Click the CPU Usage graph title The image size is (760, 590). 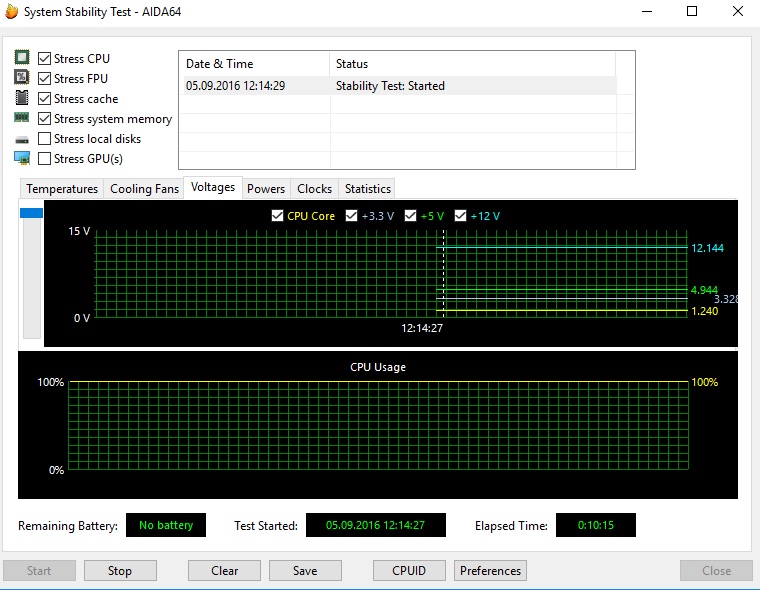tap(378, 367)
